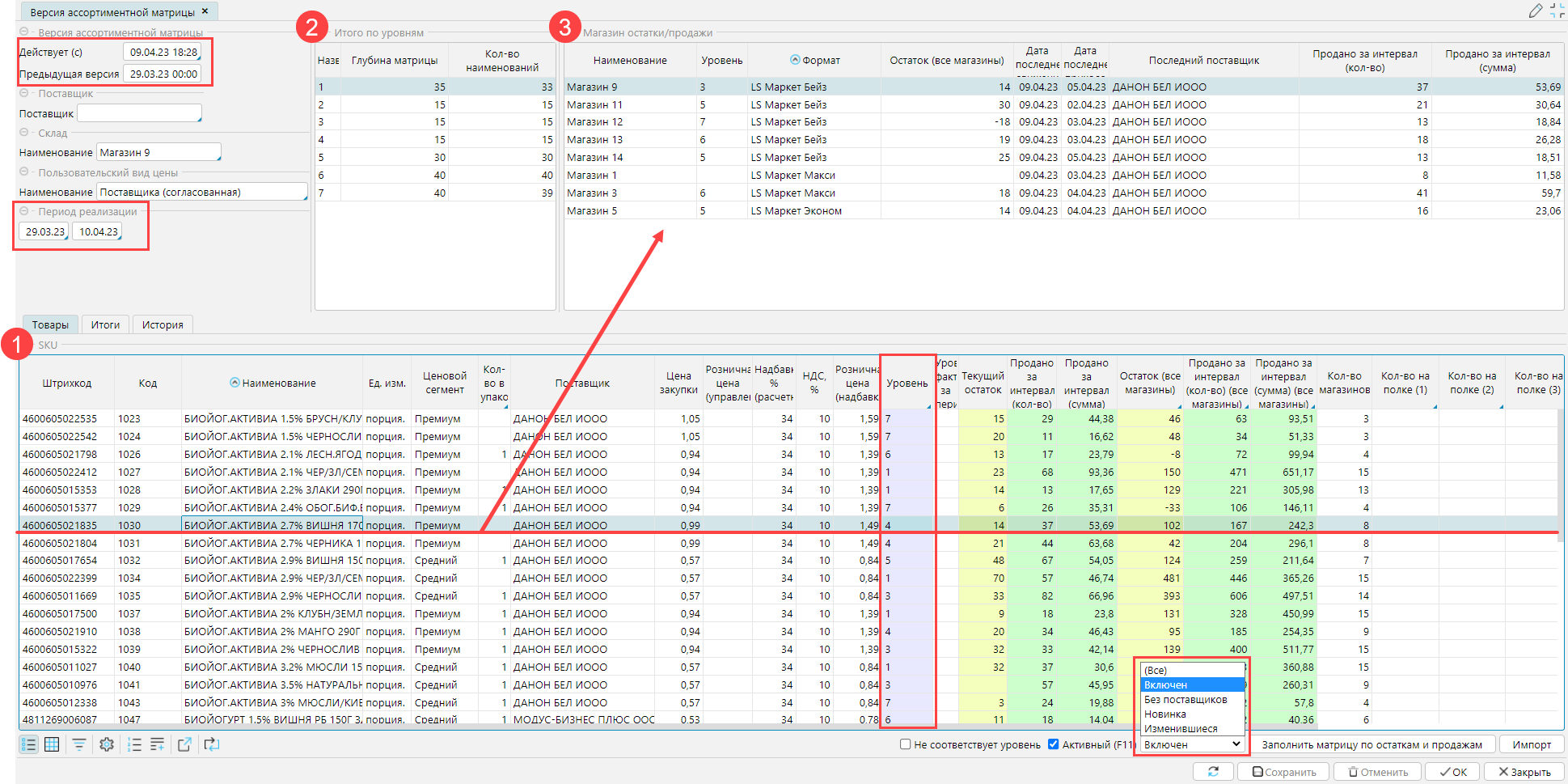The height and width of the screenshot is (784, 1568).
Task: Collapse the 'Поставщик' section toggle
Action: (24, 94)
